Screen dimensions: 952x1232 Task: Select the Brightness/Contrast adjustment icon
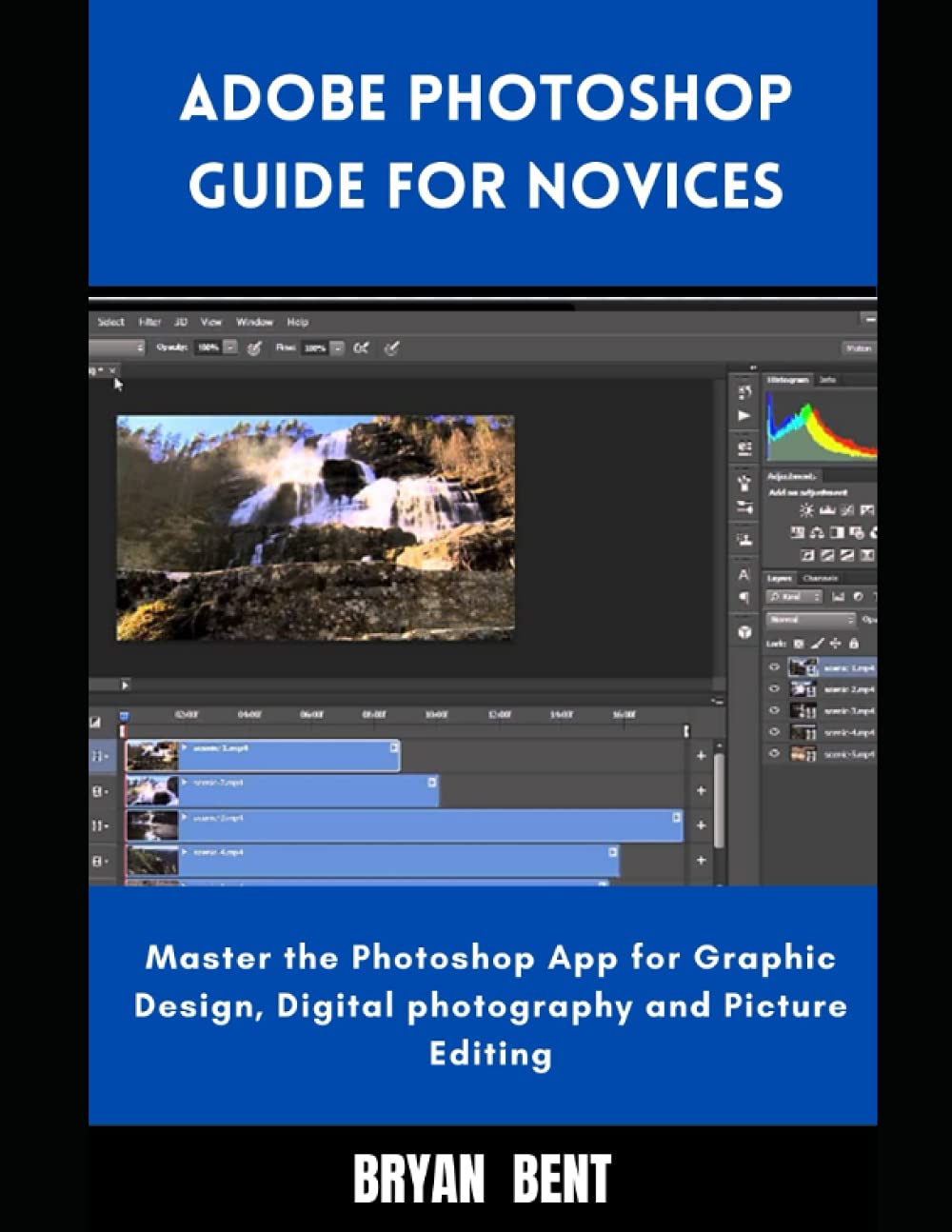coord(807,510)
